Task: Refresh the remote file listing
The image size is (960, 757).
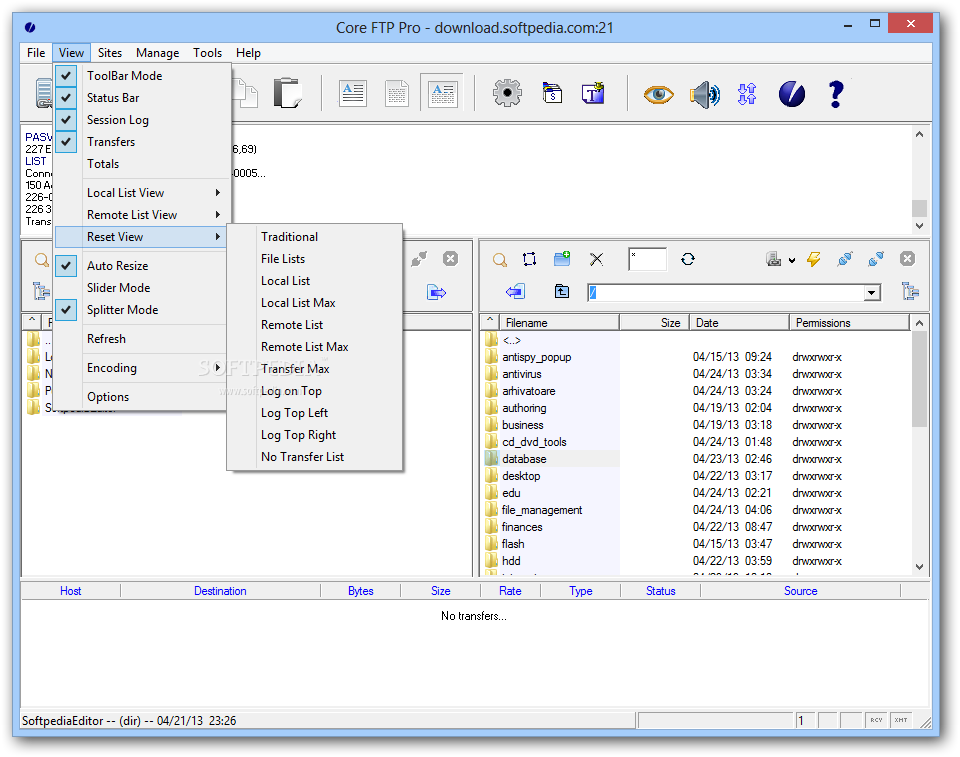Action: click(x=688, y=259)
